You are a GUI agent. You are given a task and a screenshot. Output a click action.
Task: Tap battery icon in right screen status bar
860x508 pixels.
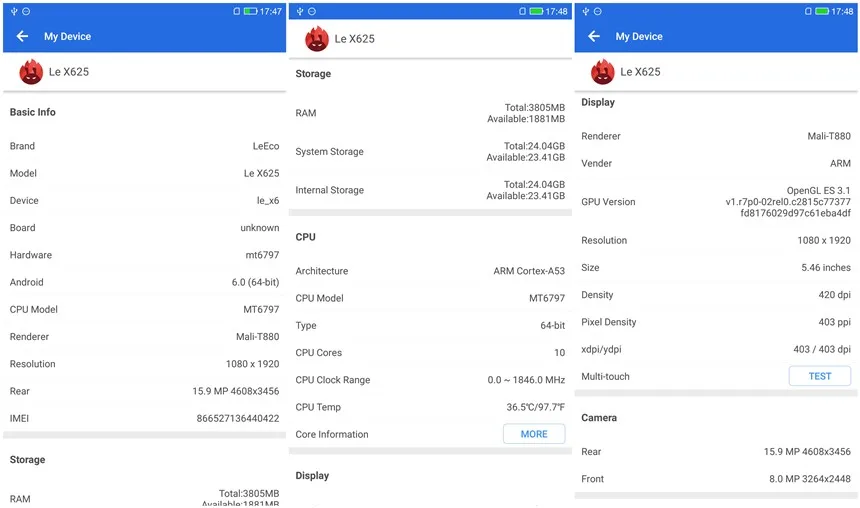click(x=822, y=11)
